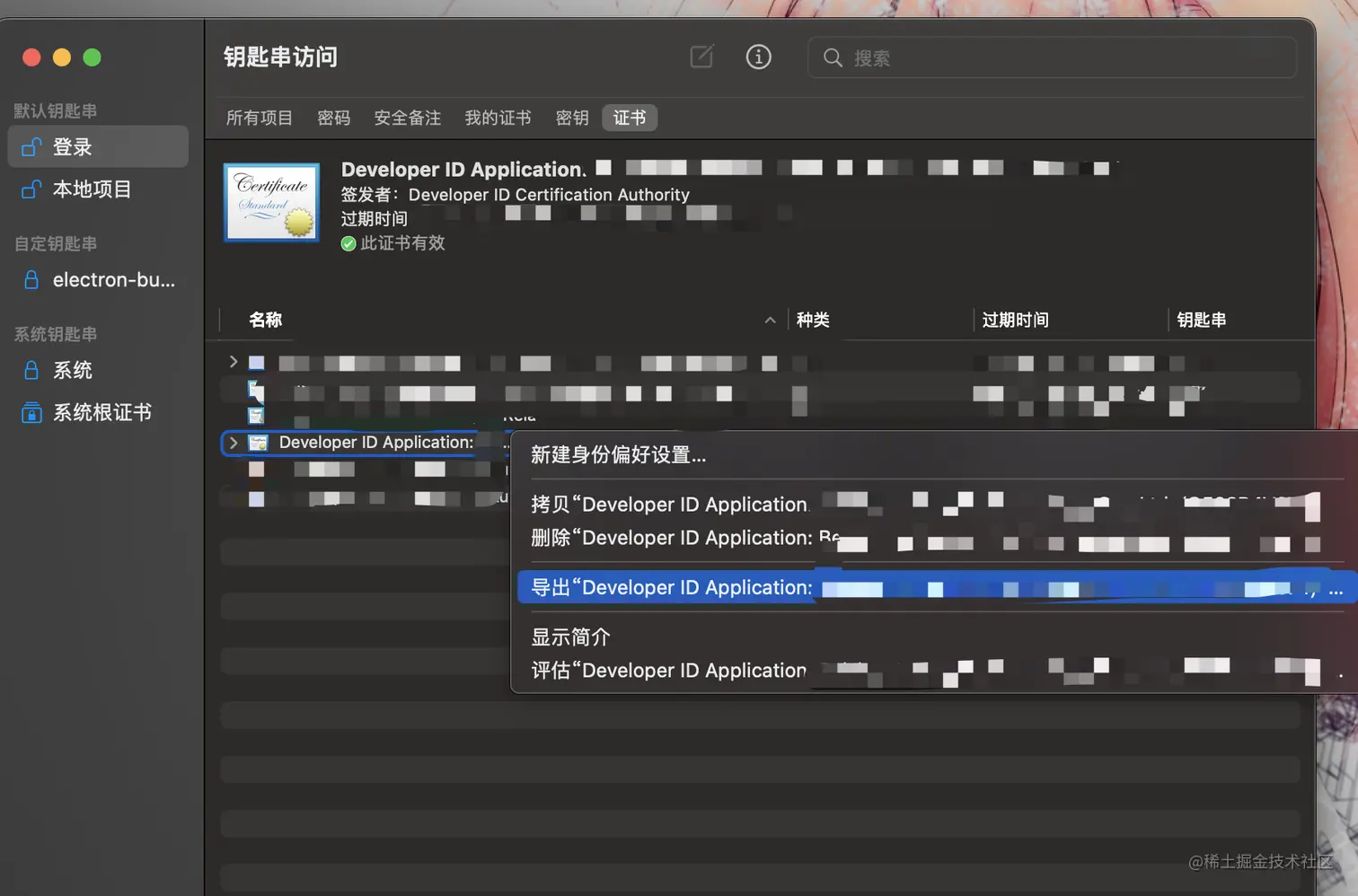Viewport: 1358px width, 896px height.
Task: Switch to the 安全备注 tab
Action: [408, 118]
